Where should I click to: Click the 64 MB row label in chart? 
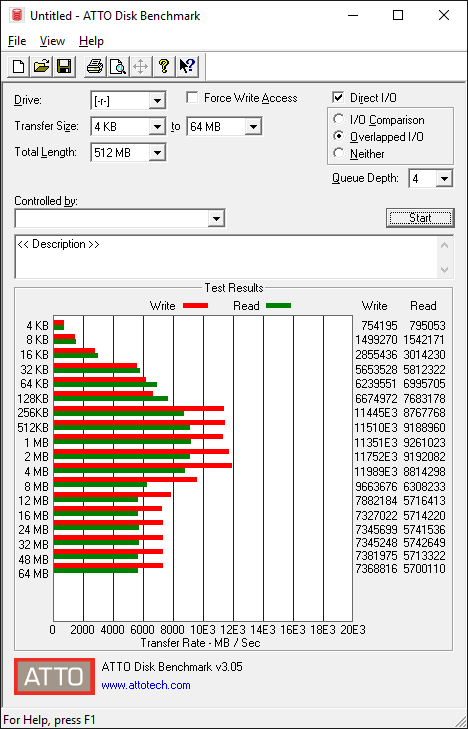33,574
